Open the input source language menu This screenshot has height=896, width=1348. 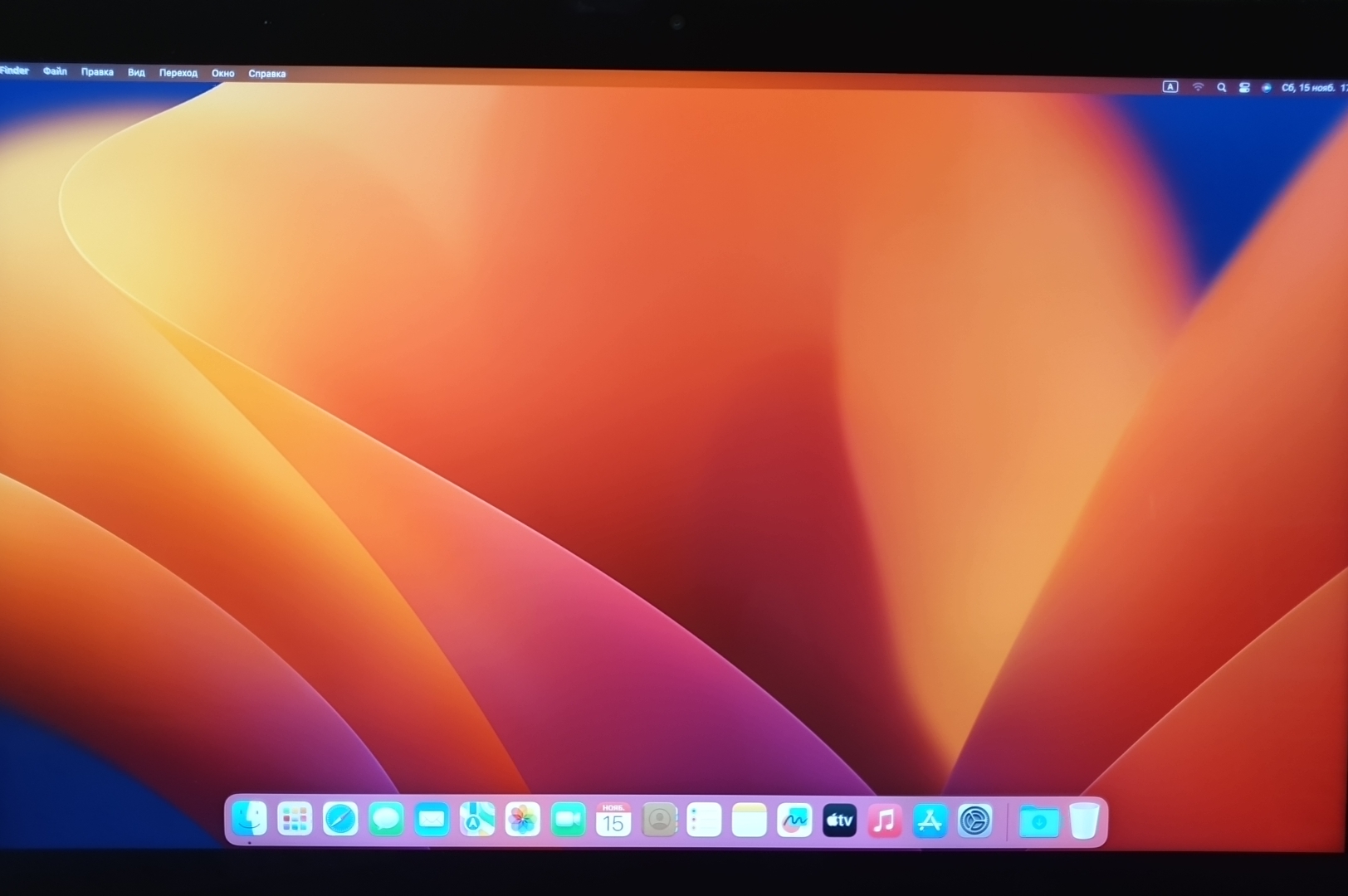(x=1170, y=86)
